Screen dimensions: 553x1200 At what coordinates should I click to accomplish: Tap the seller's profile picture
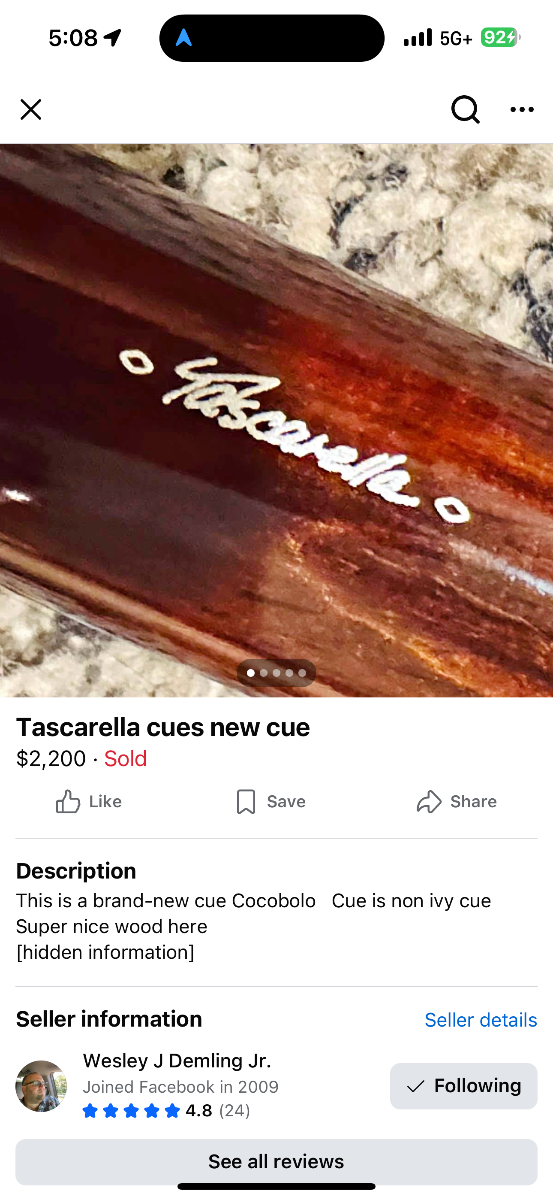click(42, 1086)
